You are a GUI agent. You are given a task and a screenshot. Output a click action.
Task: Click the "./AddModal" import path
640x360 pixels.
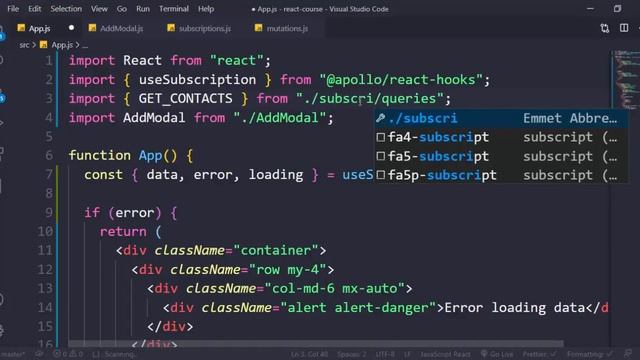[x=279, y=118]
